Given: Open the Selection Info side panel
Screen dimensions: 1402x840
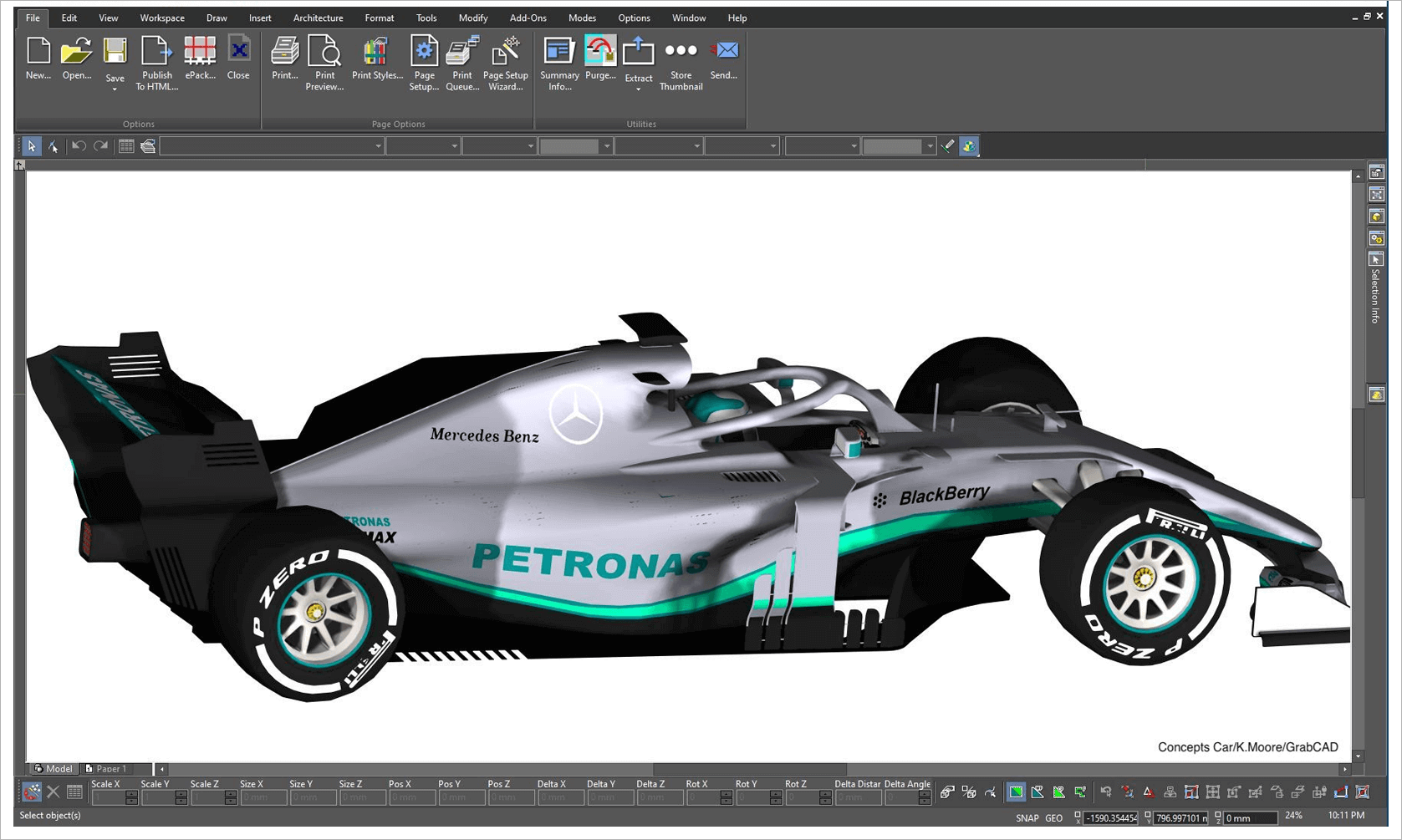Looking at the screenshot, I should (x=1375, y=289).
